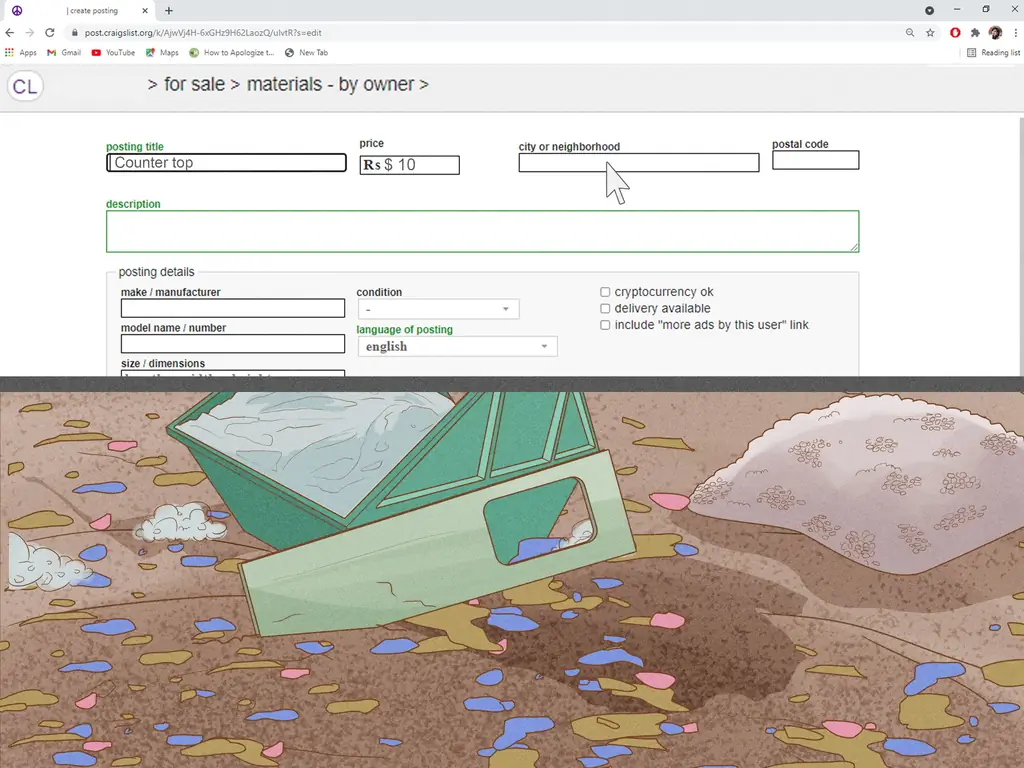
Task: Click the lock site info icon
Action: (x=74, y=33)
